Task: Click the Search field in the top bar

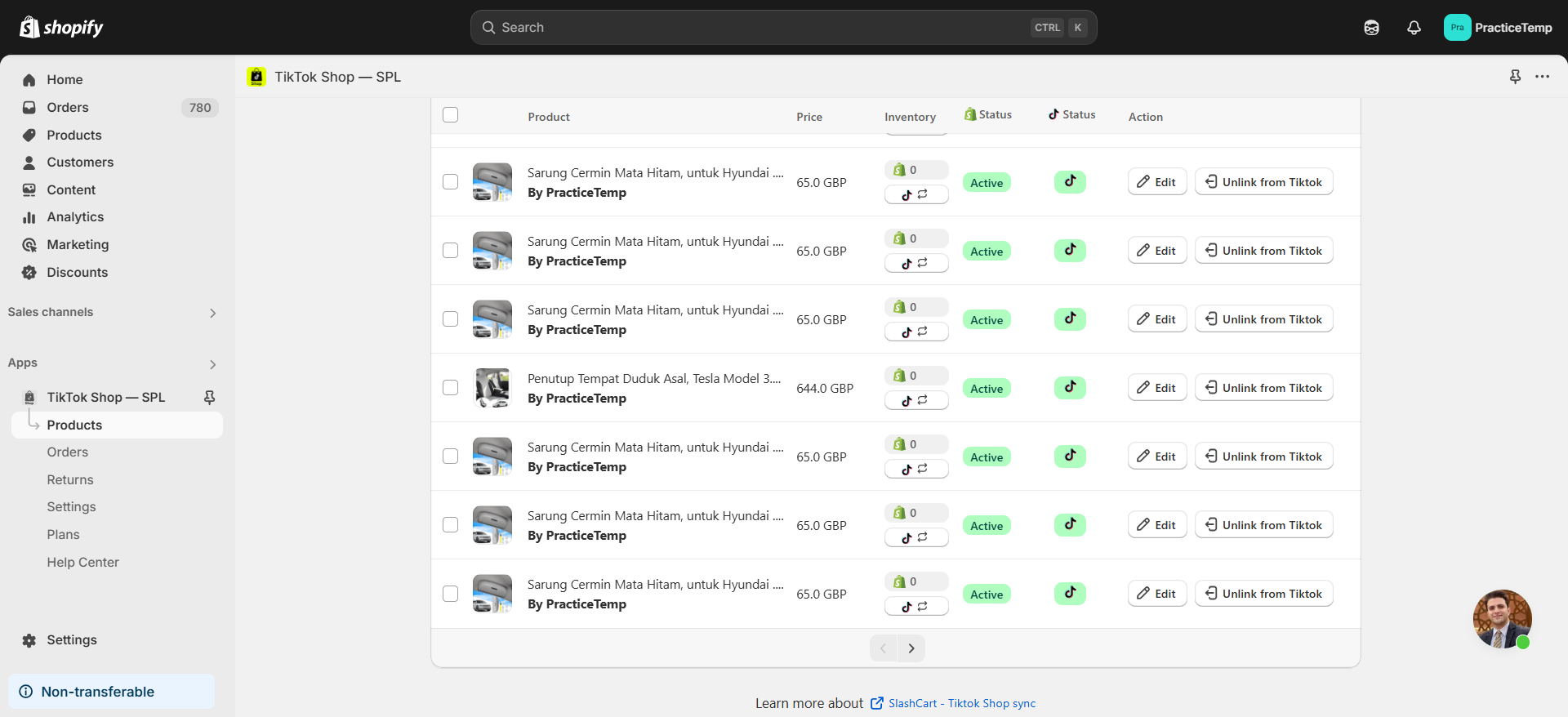Action: pyautogui.click(x=784, y=28)
